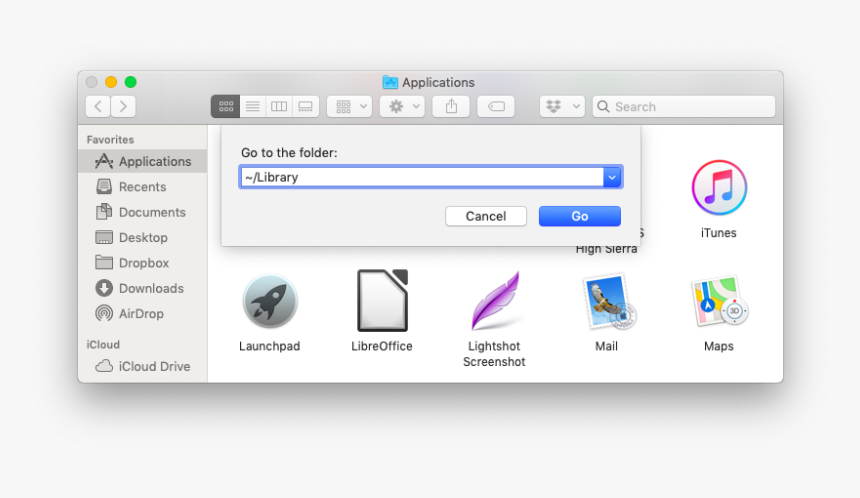Click the AirDrop radar icon
The width and height of the screenshot is (860, 498).
104,313
